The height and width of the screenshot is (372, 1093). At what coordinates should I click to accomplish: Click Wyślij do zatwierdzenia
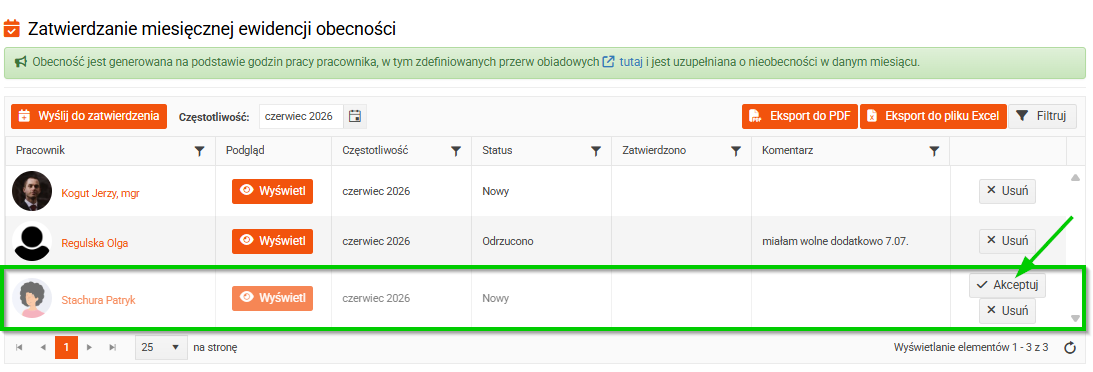pyautogui.click(x=89, y=116)
